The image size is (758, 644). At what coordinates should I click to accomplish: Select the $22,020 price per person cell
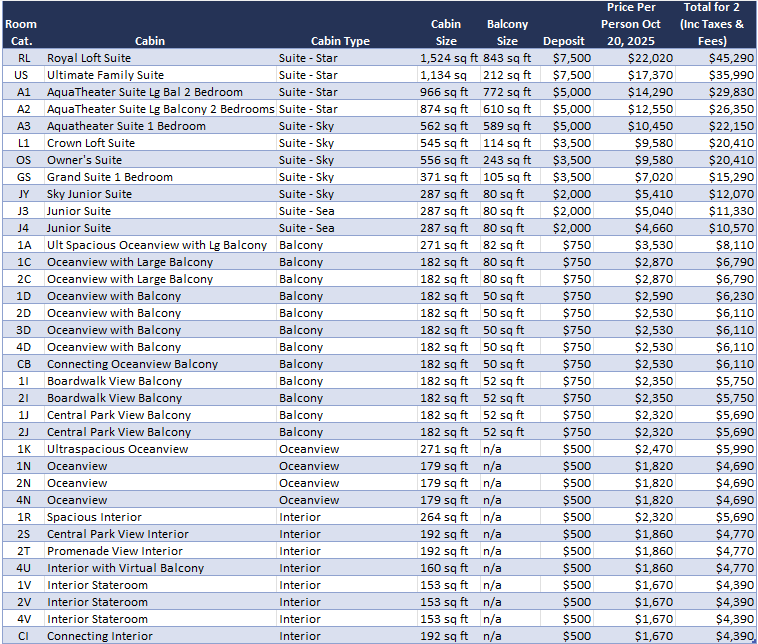637,58
